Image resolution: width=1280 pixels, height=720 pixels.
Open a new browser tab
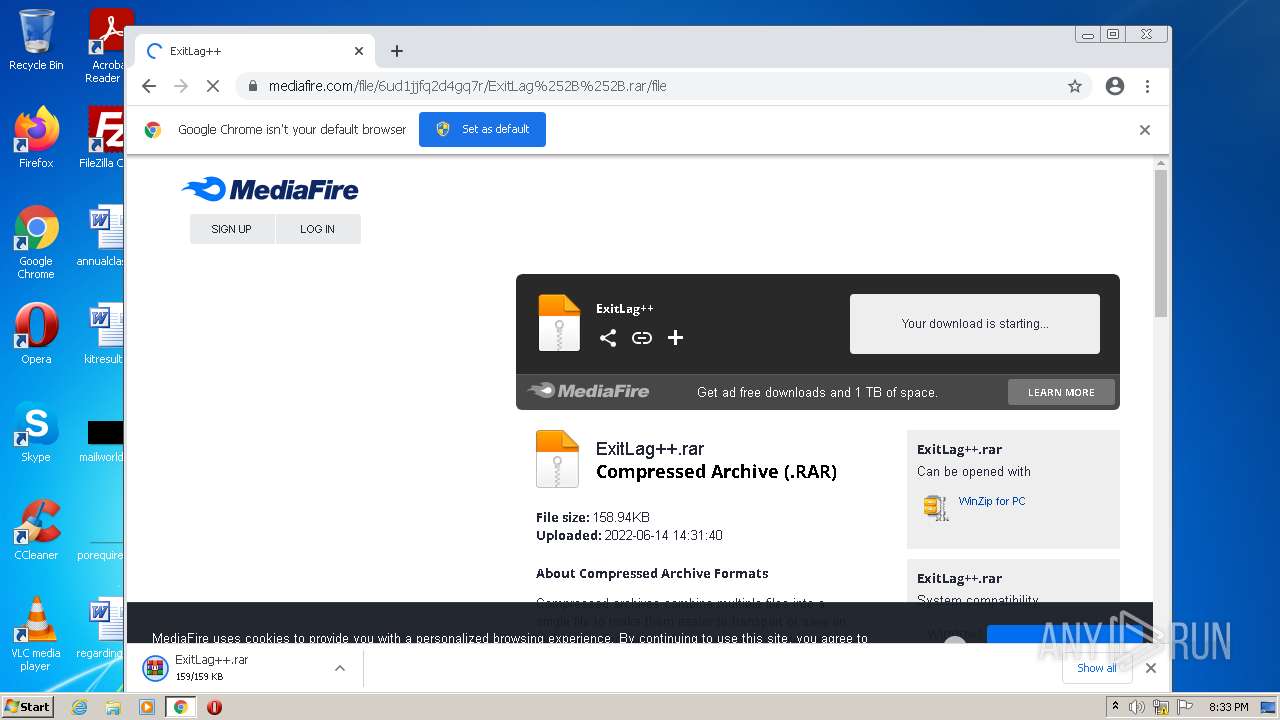397,51
